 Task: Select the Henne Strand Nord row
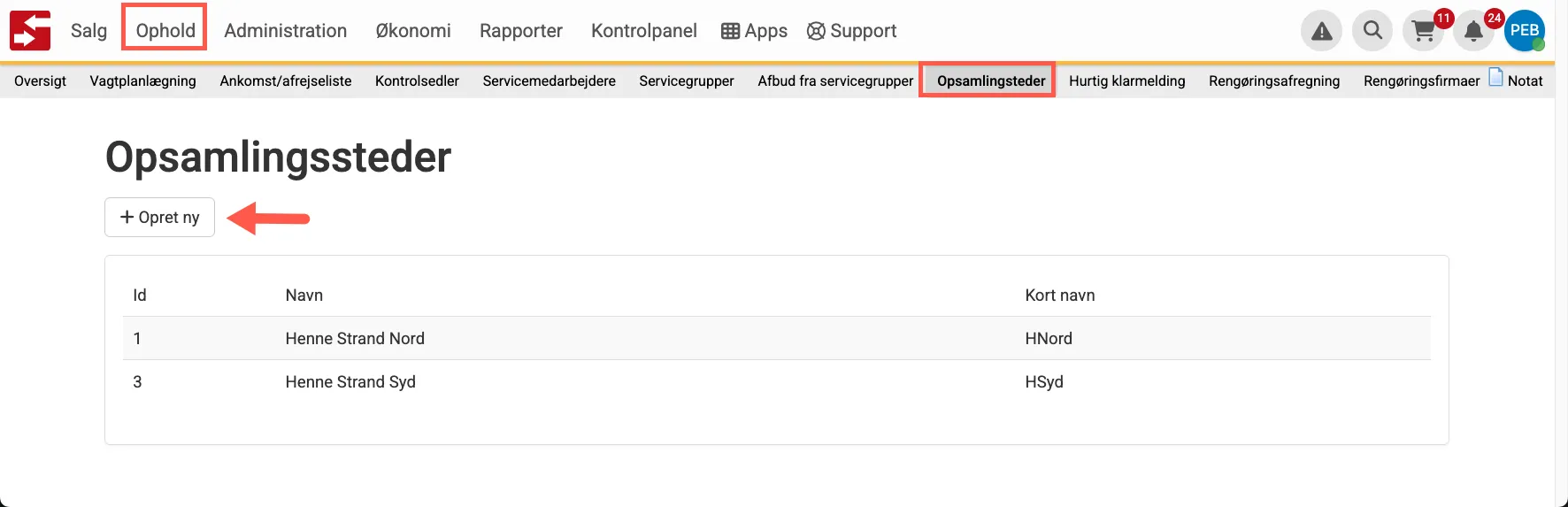tap(355, 339)
